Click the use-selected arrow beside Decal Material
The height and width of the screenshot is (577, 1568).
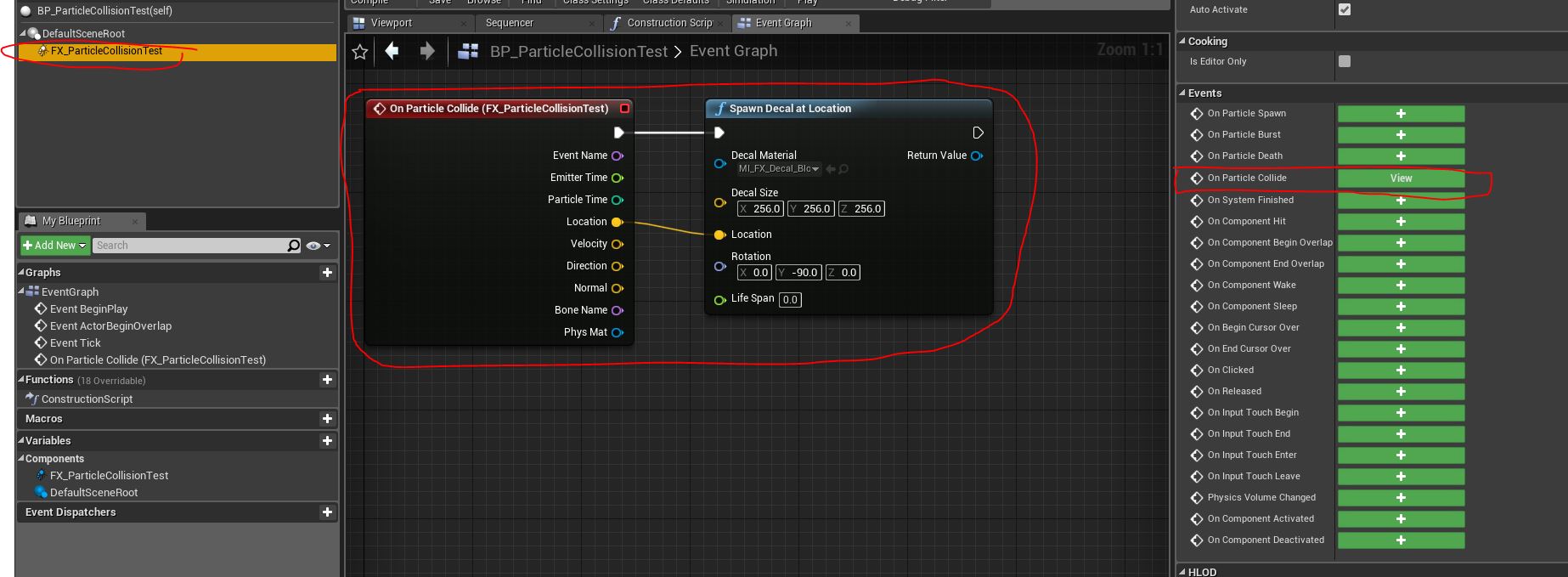click(x=831, y=169)
